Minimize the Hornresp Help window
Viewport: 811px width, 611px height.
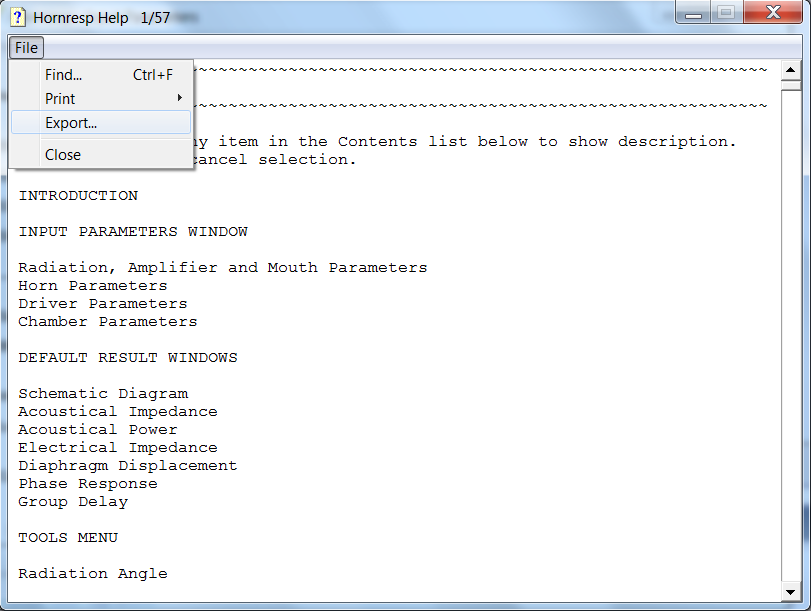693,12
